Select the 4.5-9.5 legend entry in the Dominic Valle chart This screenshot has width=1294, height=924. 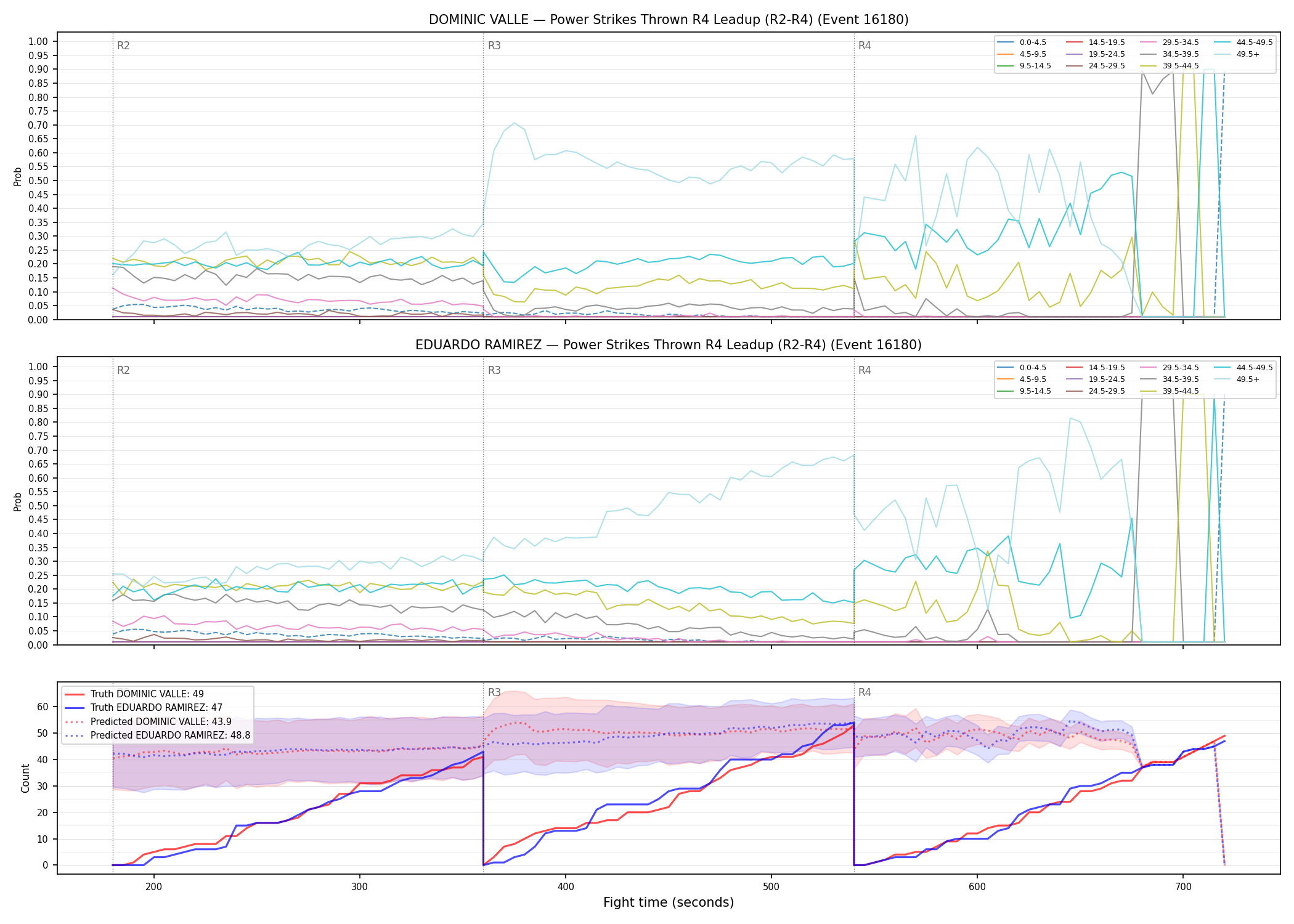[1022, 54]
